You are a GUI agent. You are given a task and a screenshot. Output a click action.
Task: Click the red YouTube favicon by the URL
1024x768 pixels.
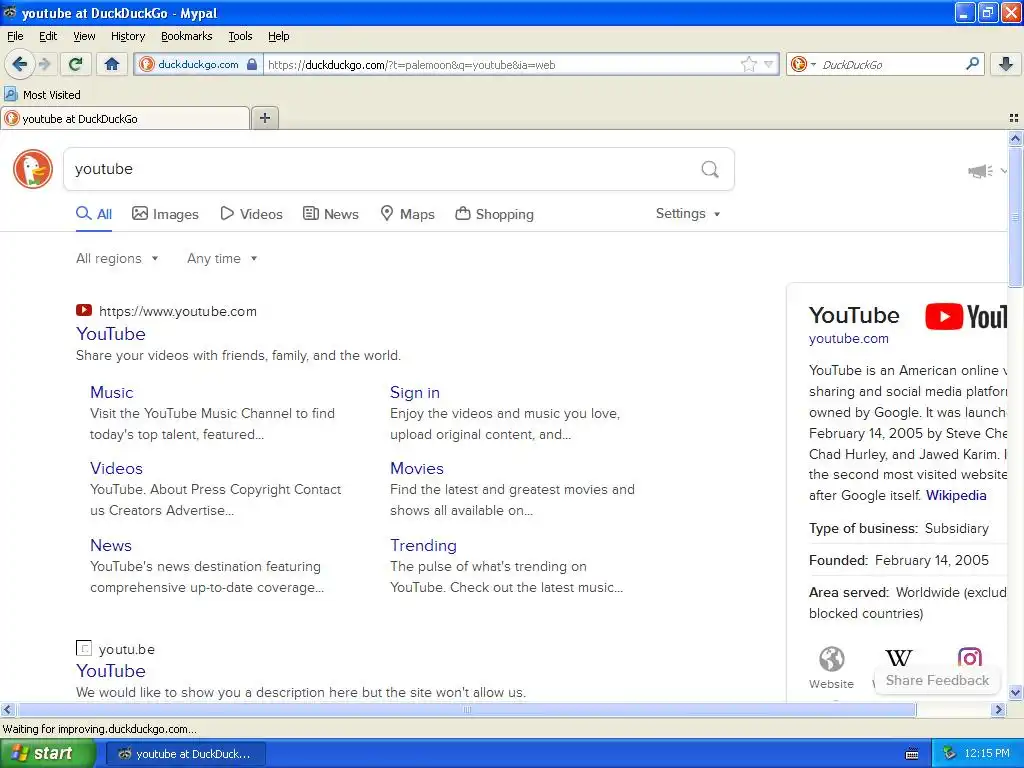tap(84, 310)
